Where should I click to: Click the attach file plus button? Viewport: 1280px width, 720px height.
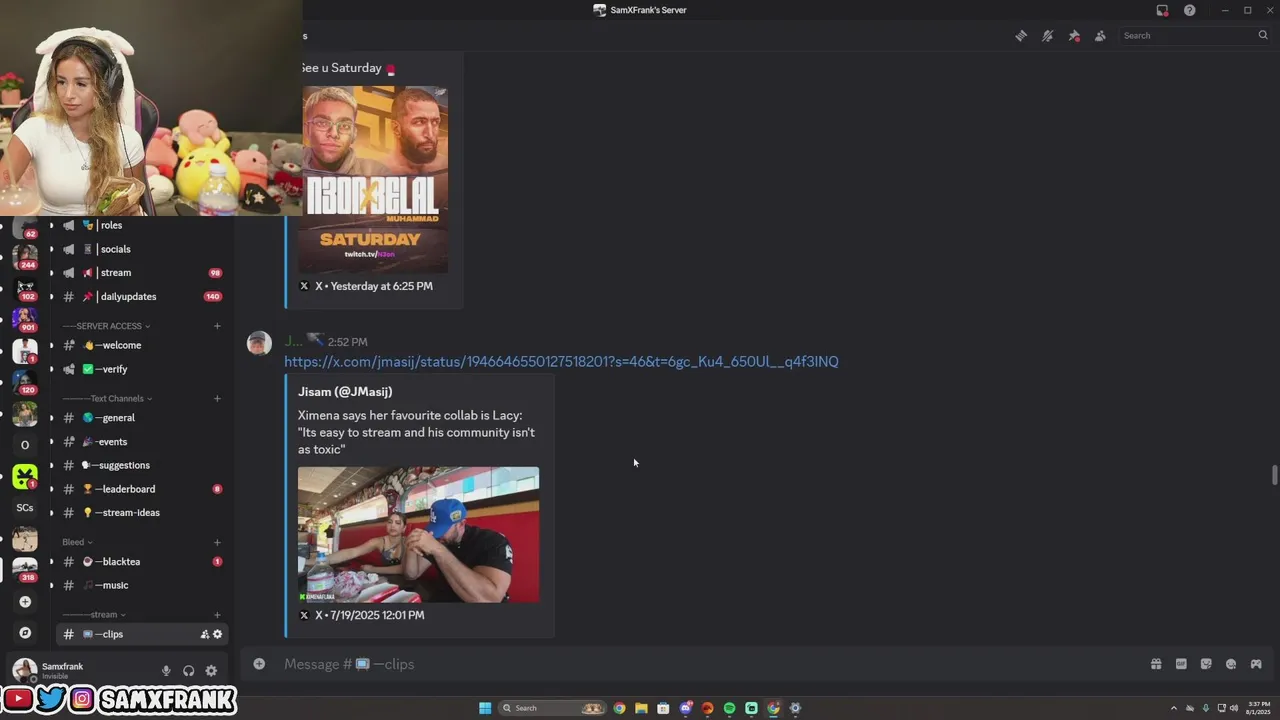pyautogui.click(x=259, y=664)
